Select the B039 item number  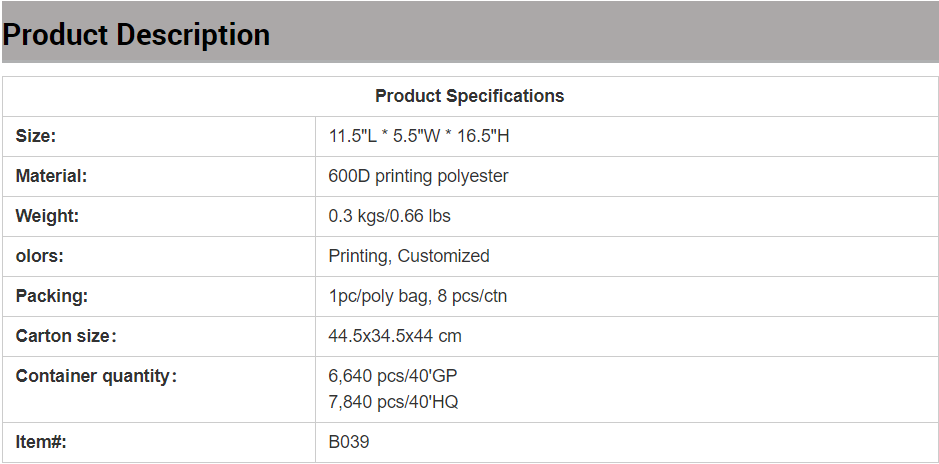[349, 442]
